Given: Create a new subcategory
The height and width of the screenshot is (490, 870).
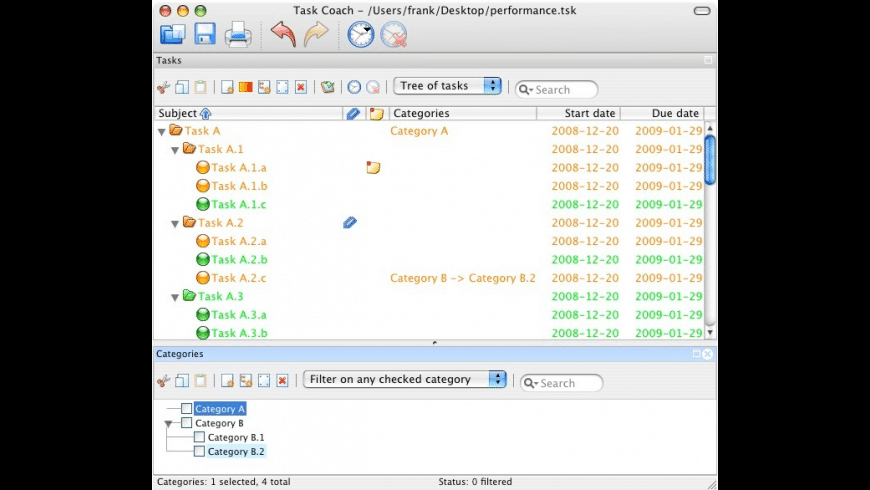Looking at the screenshot, I should pyautogui.click(x=245, y=381).
